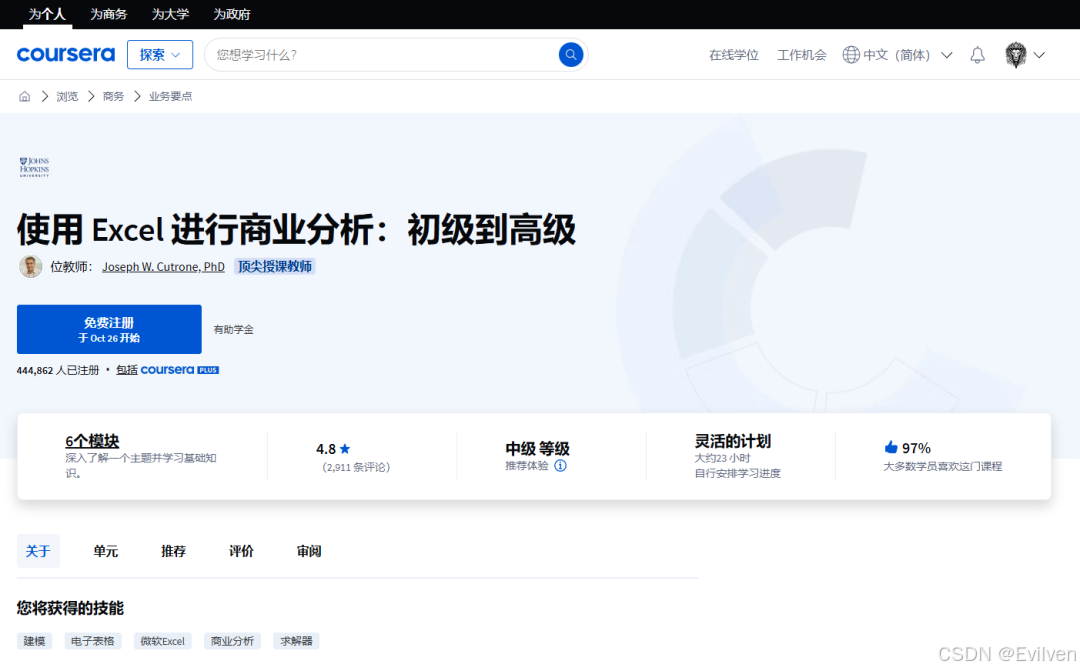Click the 求解器 skill tag
This screenshot has height=671, width=1080.
(x=296, y=641)
